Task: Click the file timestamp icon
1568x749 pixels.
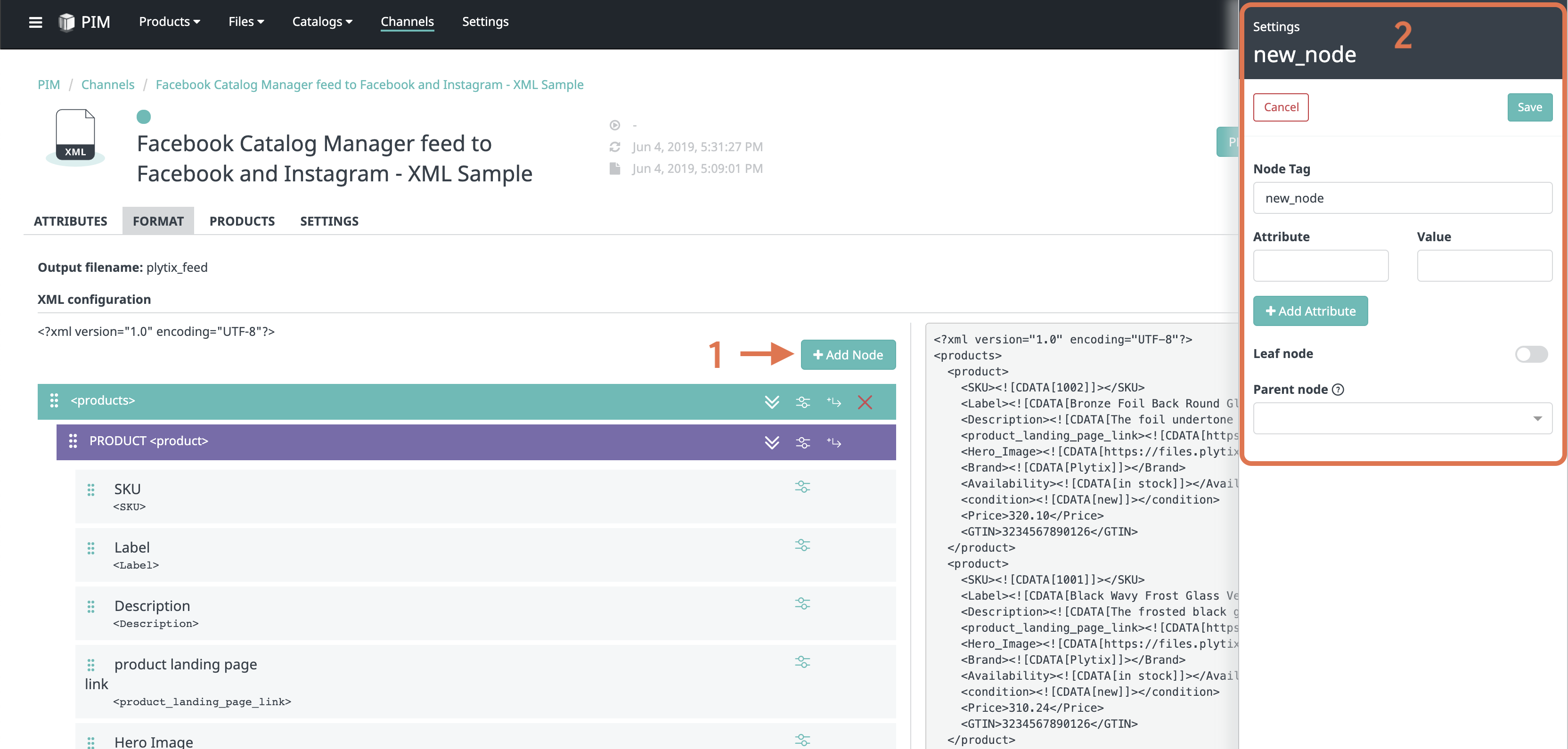Action: point(615,169)
